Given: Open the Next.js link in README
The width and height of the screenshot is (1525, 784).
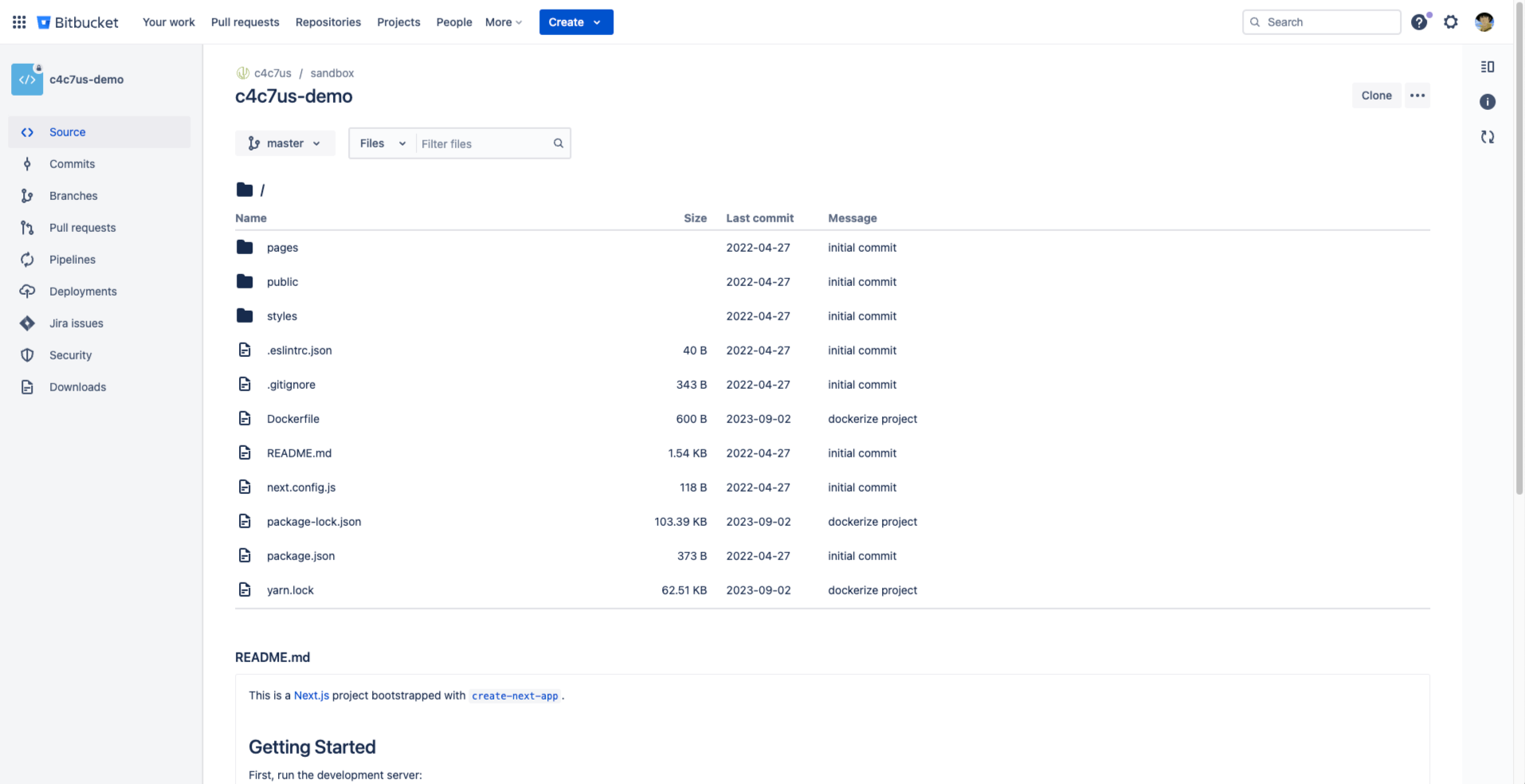Looking at the screenshot, I should click(x=312, y=696).
